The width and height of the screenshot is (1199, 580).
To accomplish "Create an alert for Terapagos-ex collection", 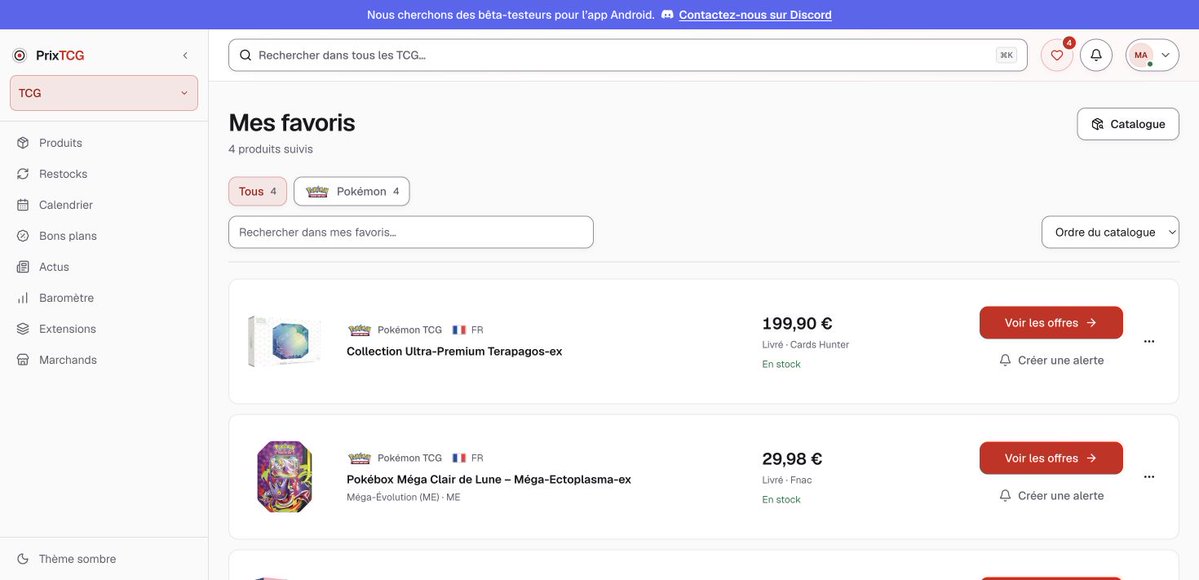I will coord(1051,360).
